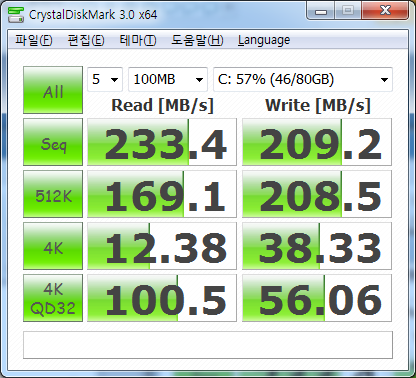
Task: Select the 4K QD32 read result 100.5
Action: tap(162, 298)
